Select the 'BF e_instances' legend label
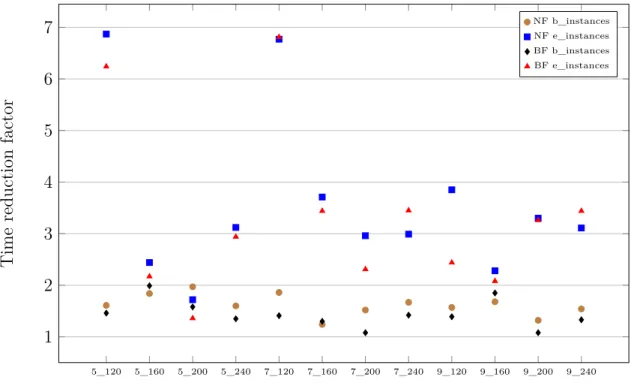Viewport: 631px width, 389px height. [571, 65]
